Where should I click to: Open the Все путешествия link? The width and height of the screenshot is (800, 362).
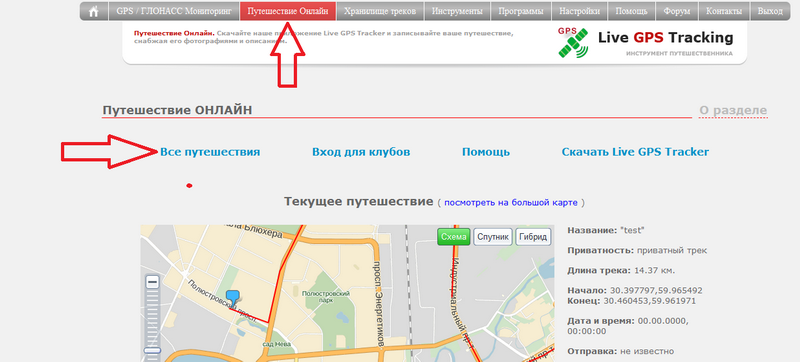click(210, 152)
